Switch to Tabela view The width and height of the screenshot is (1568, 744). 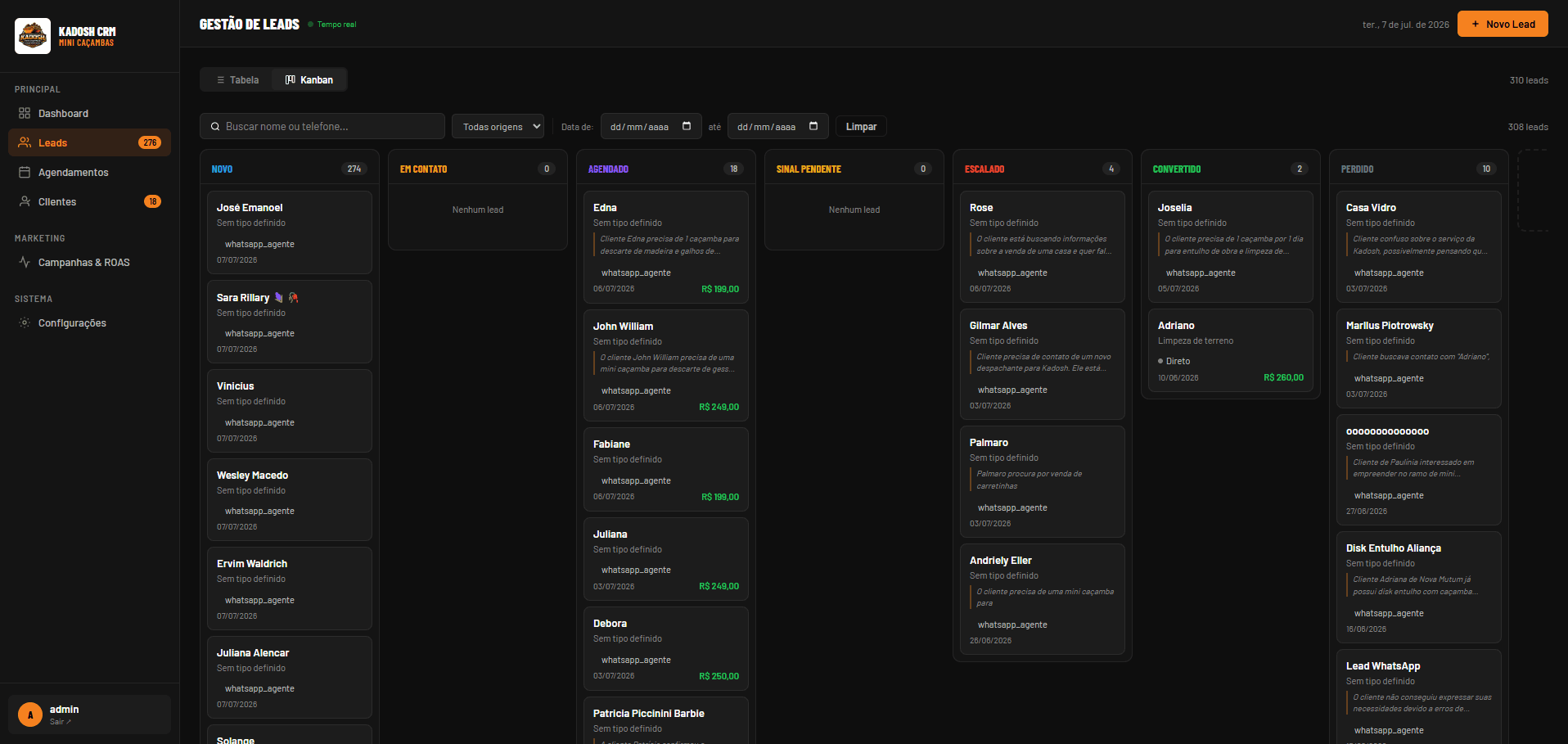coord(237,79)
